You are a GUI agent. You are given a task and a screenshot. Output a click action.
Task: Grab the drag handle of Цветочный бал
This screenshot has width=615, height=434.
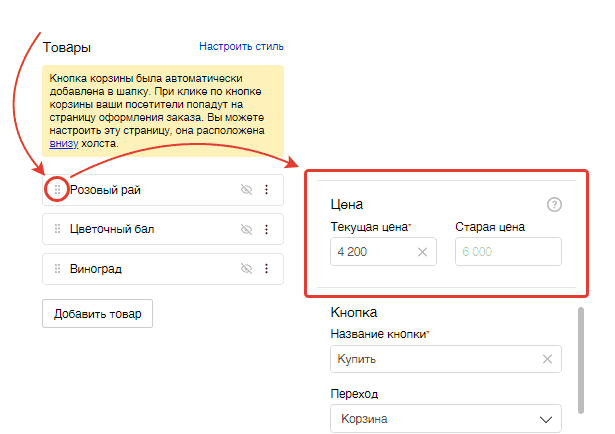(57, 229)
